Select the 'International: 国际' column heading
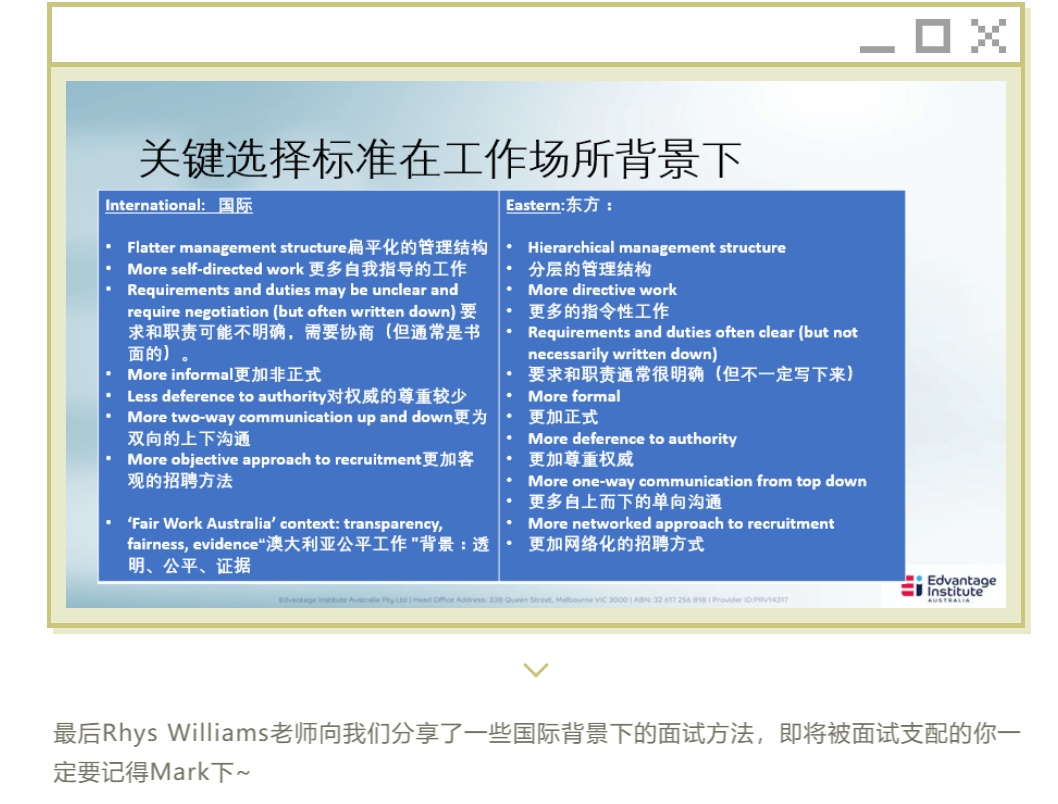Screen dimensions: 1058x804 179,205
